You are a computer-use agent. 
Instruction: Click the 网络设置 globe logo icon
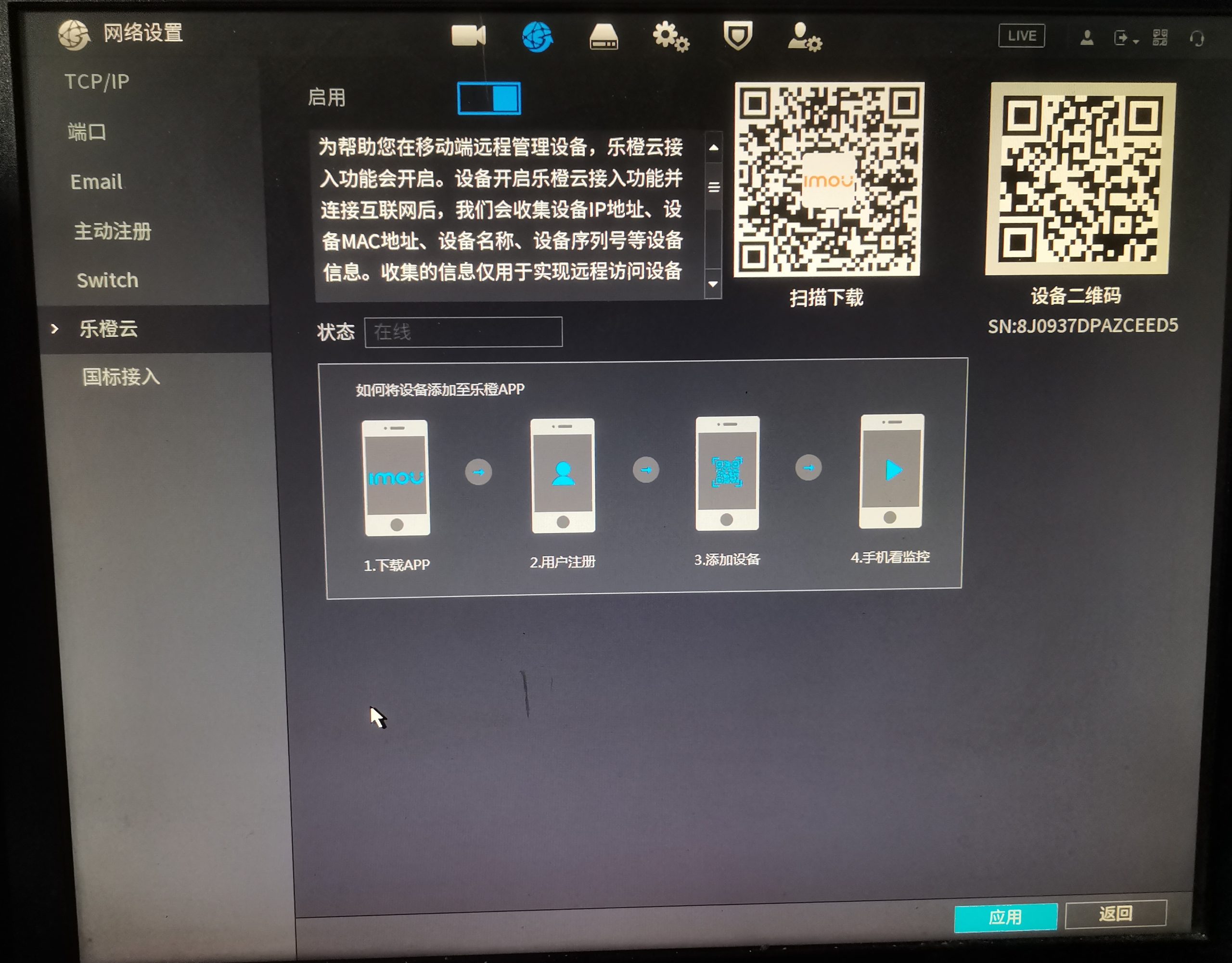coord(74,35)
